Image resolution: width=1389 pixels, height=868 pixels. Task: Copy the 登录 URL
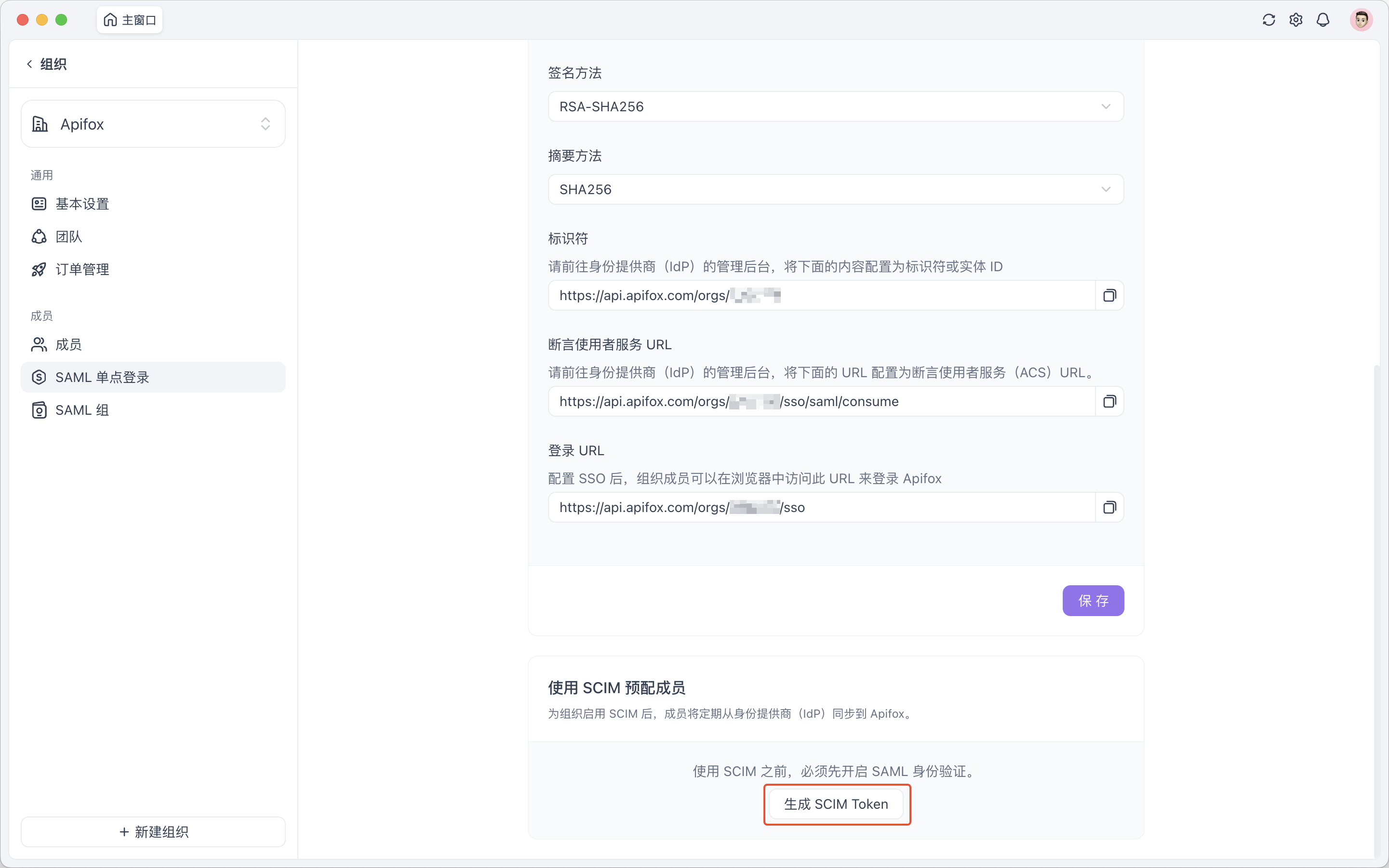(x=1109, y=507)
